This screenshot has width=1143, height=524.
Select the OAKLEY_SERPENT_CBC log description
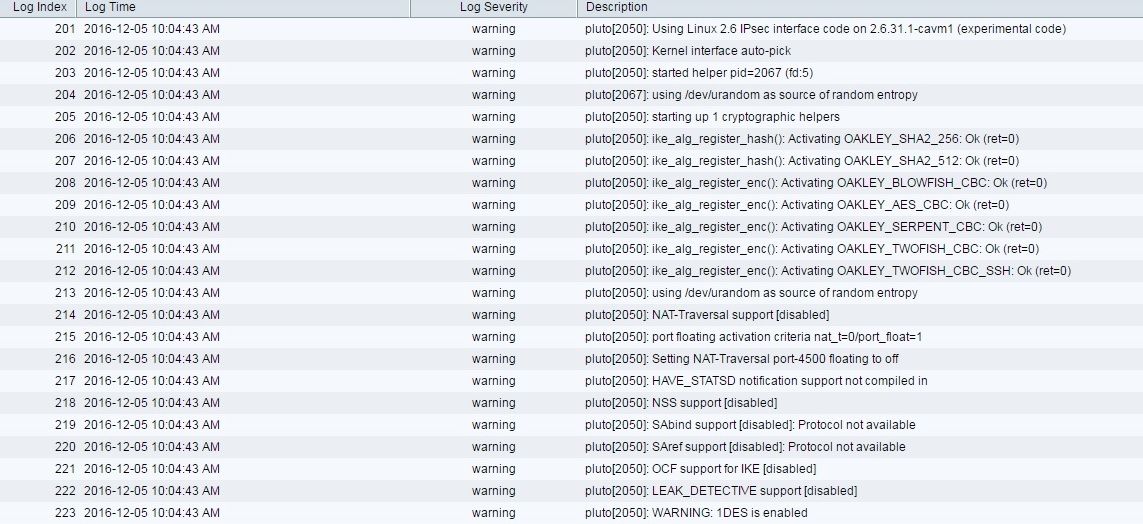click(x=813, y=227)
